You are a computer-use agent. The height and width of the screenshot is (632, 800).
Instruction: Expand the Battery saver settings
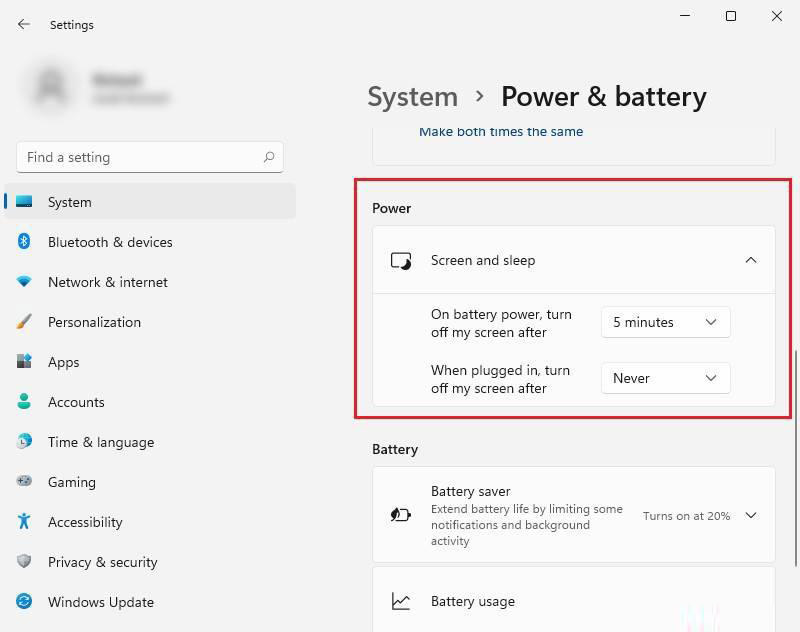[x=750, y=515]
